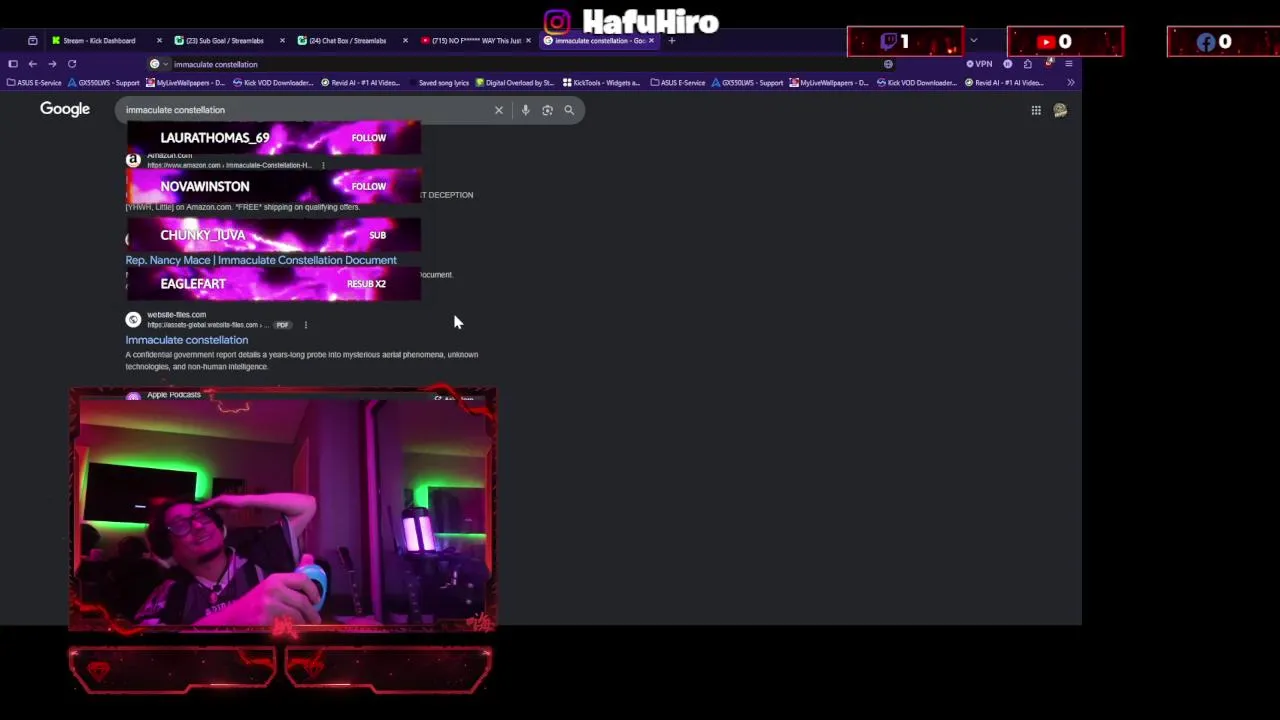This screenshot has height=720, width=1280.
Task: Open the Google account avatar
Action: [1060, 110]
